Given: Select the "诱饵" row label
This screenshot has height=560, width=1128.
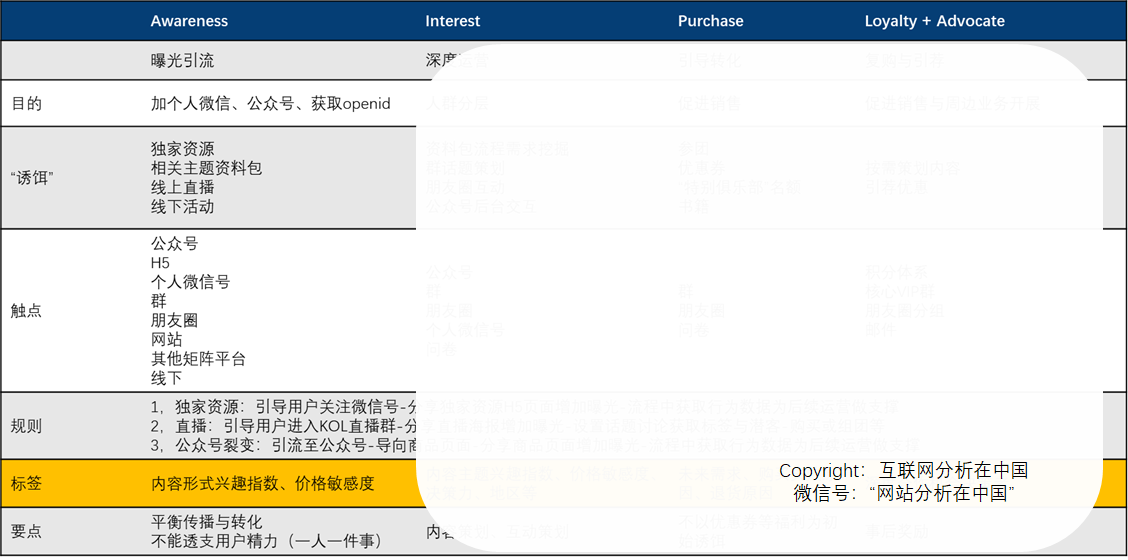Looking at the screenshot, I should (x=33, y=178).
